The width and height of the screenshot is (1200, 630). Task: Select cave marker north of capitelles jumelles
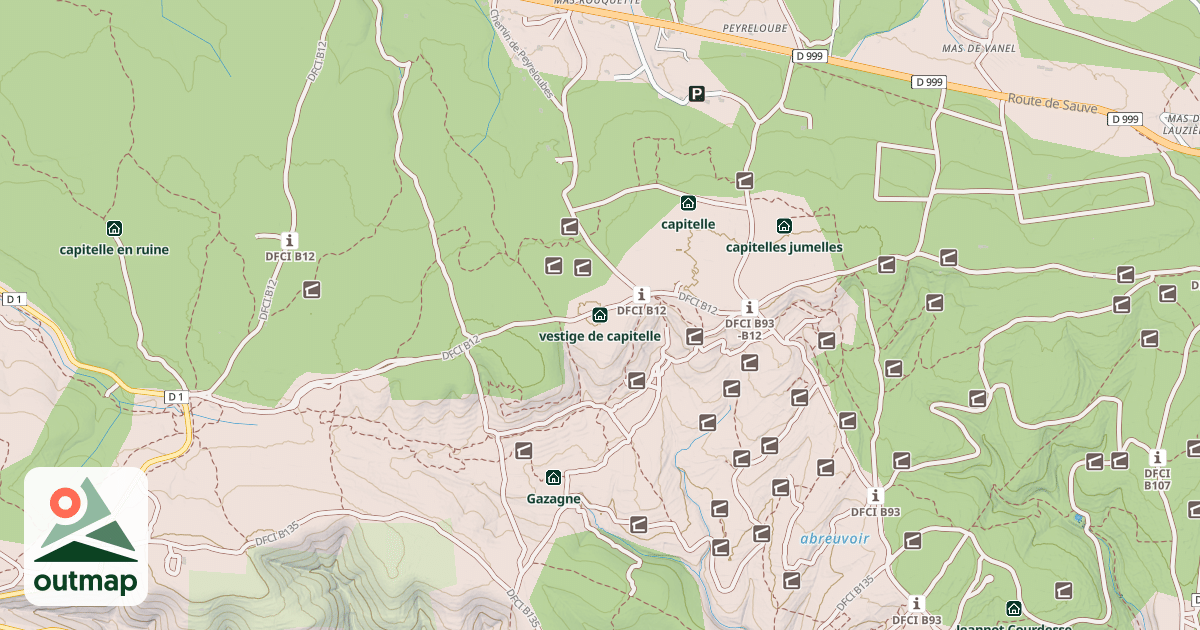(744, 180)
